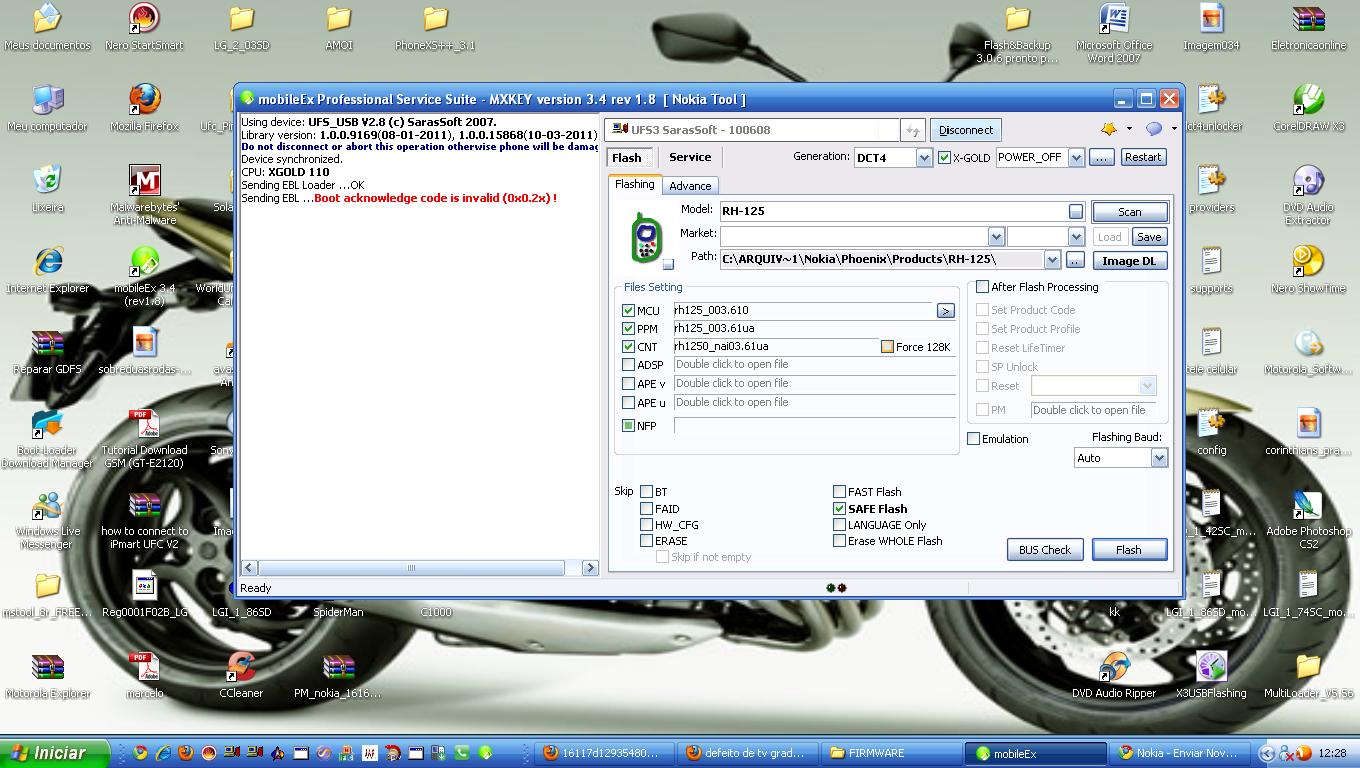Expand the Market dropdown list
The width and height of the screenshot is (1360, 768).
click(996, 237)
